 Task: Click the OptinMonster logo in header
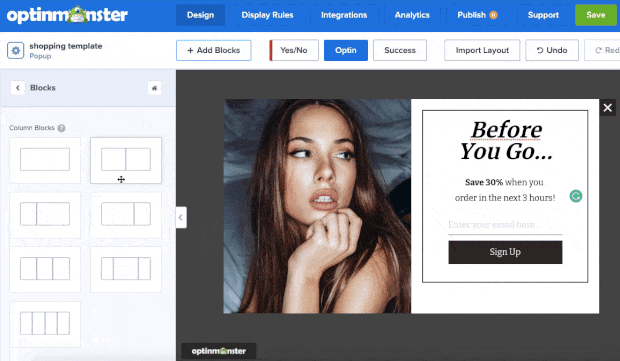67,15
